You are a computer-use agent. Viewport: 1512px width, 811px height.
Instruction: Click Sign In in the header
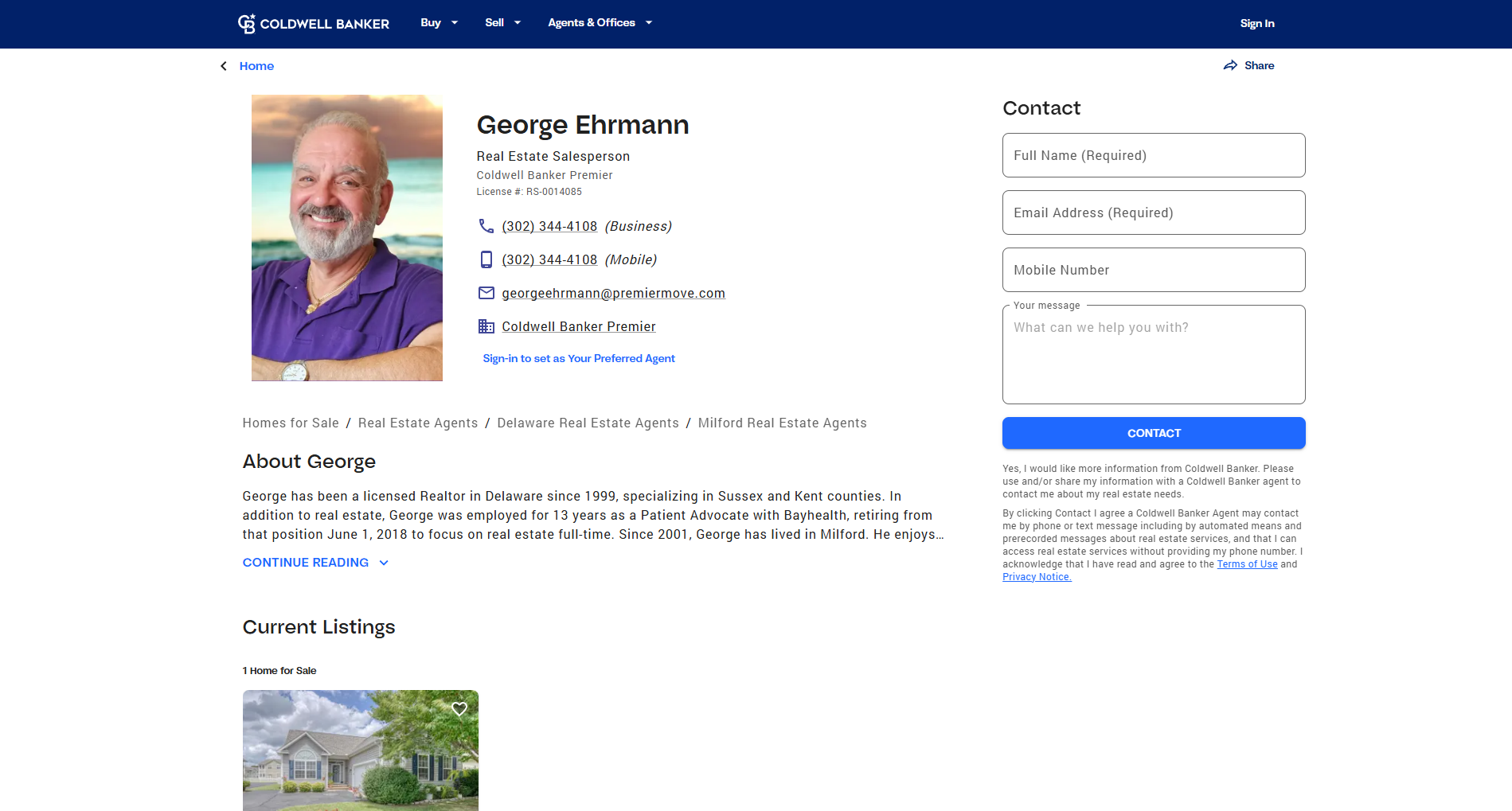point(1256,23)
